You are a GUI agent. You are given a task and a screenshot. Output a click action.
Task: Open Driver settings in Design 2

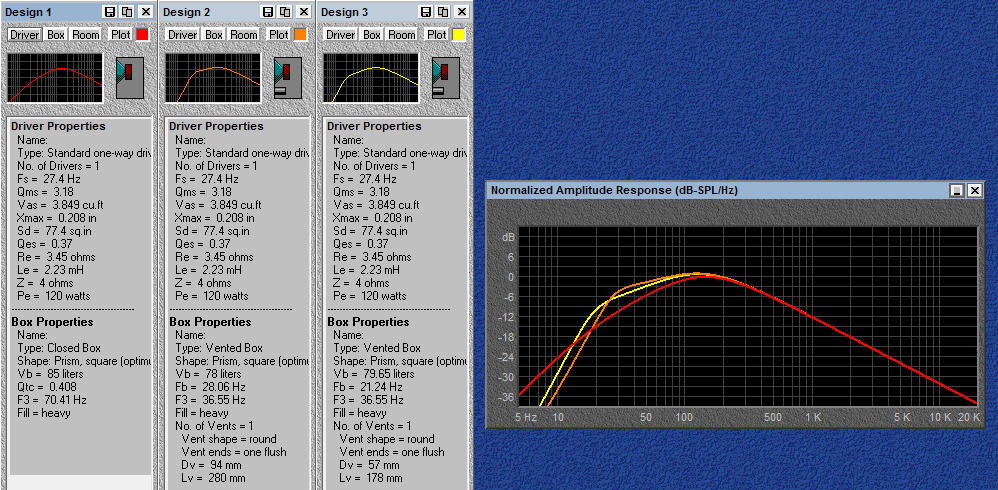point(182,34)
